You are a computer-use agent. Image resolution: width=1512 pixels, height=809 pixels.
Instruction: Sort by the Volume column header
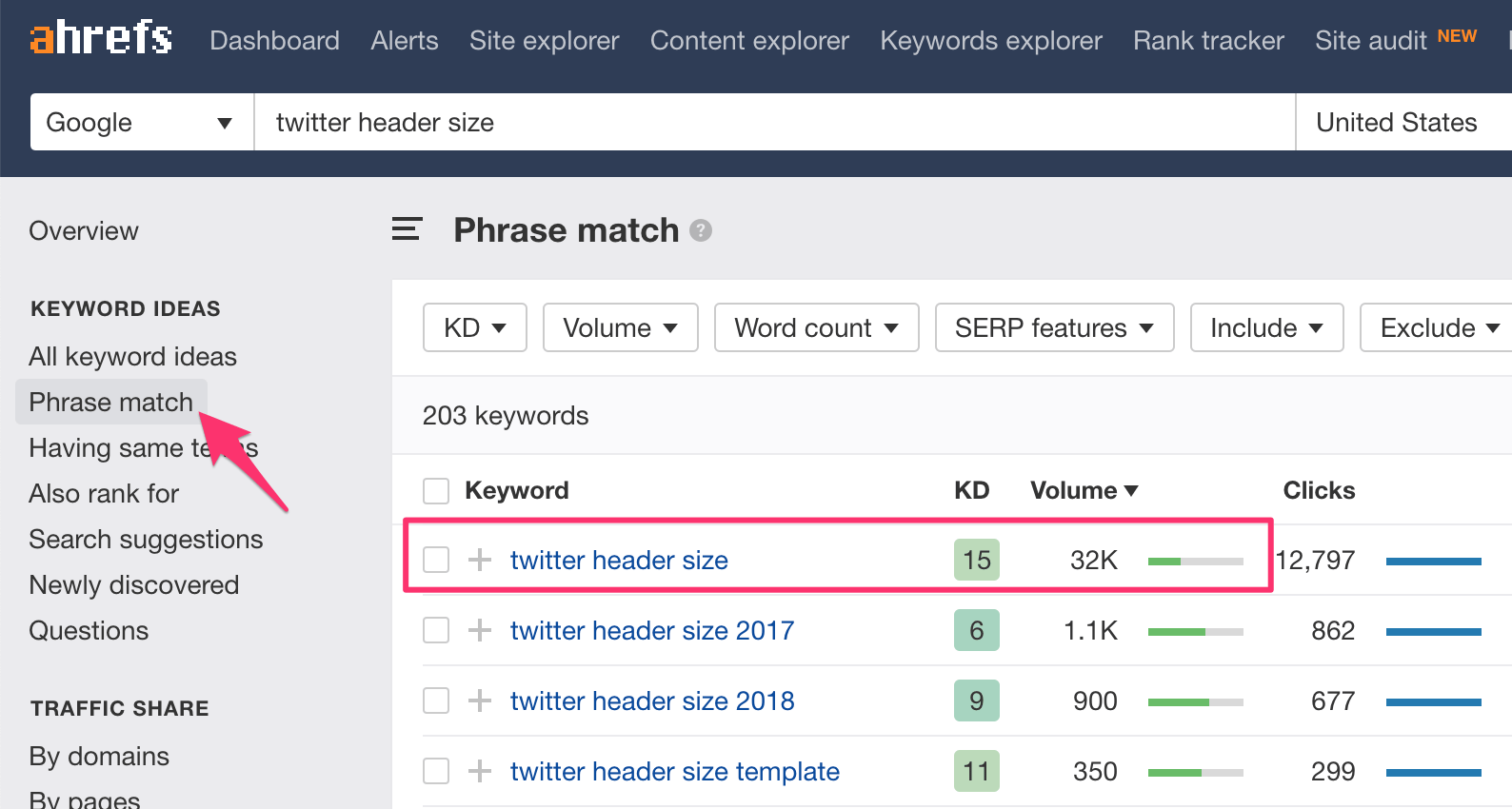click(1084, 490)
